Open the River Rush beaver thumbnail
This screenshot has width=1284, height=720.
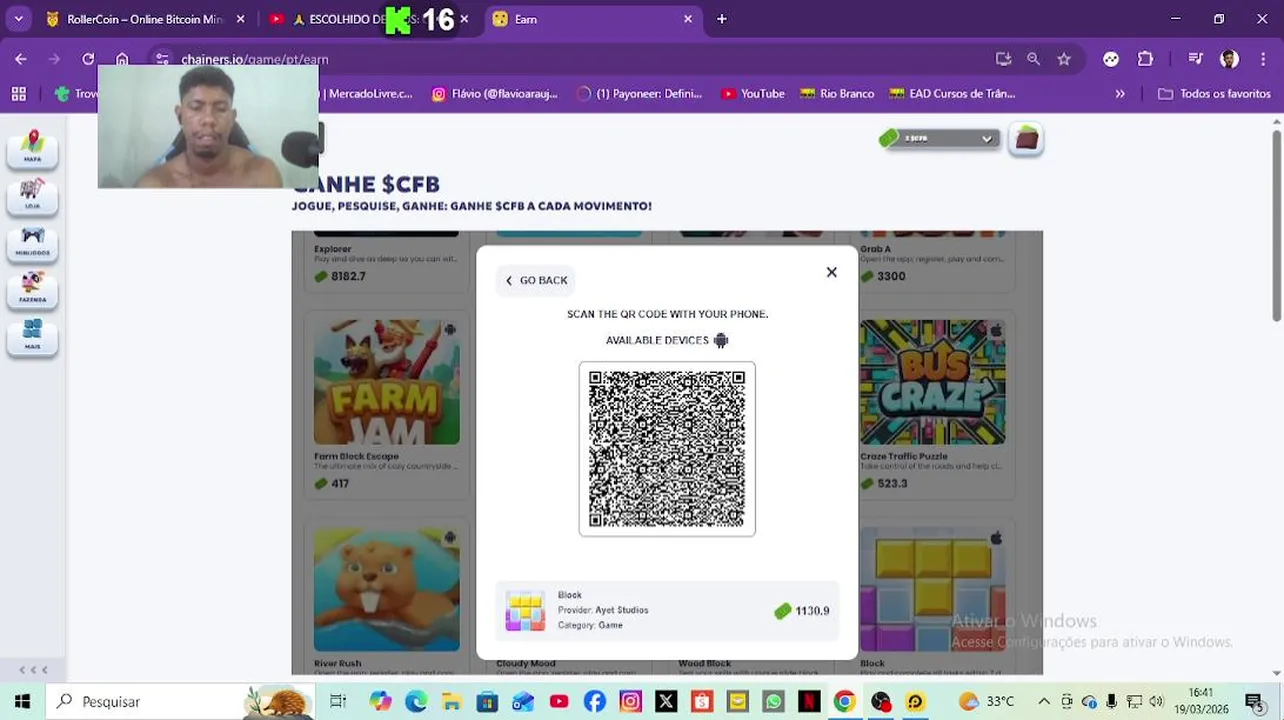(x=387, y=590)
